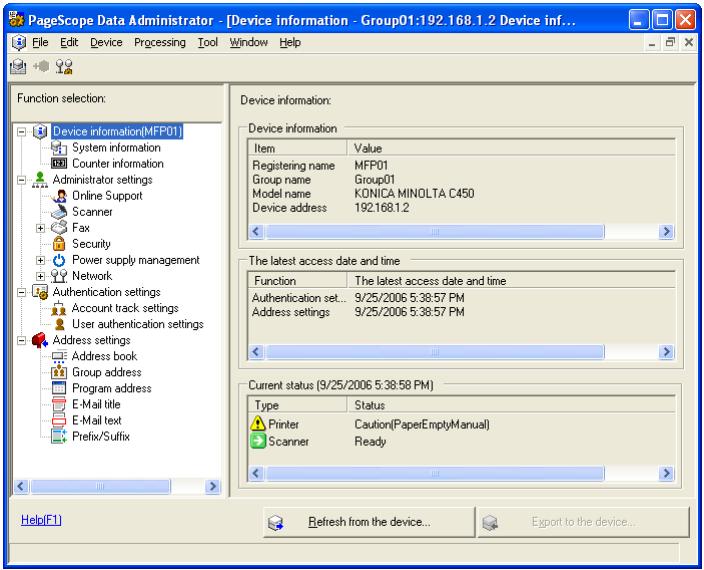Click the Fax machine icon

(x=59, y=228)
